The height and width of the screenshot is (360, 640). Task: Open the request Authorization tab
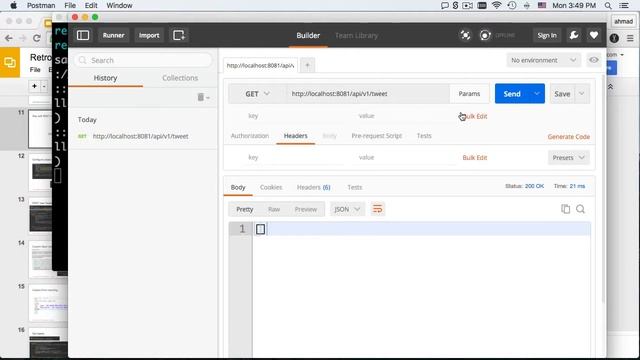tap(250, 136)
